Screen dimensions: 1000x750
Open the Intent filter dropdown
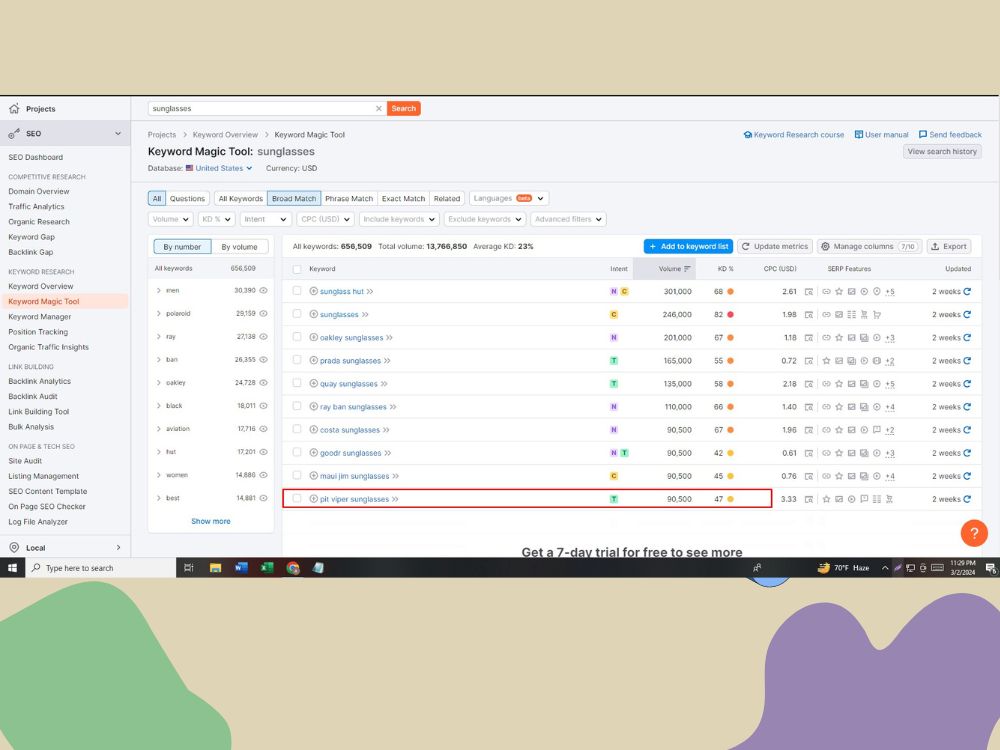click(265, 219)
